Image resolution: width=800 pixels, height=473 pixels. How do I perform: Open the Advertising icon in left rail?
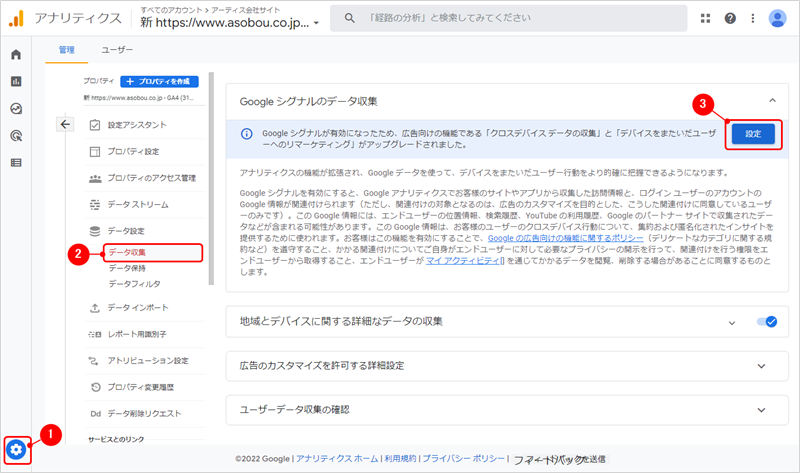(x=16, y=136)
